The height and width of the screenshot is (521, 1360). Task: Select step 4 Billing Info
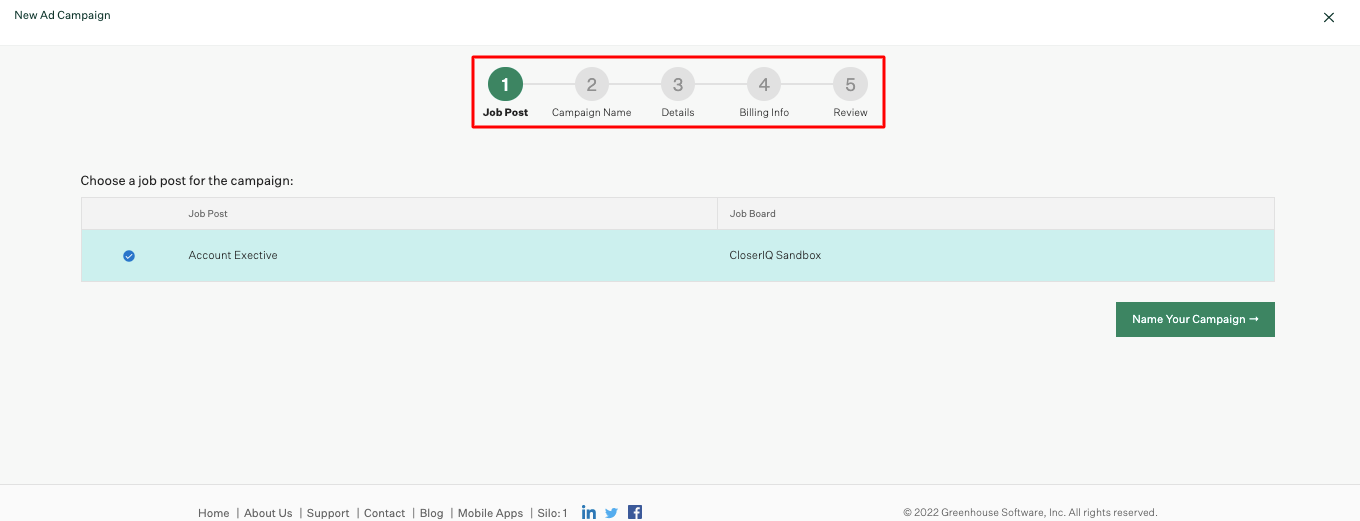tap(764, 85)
